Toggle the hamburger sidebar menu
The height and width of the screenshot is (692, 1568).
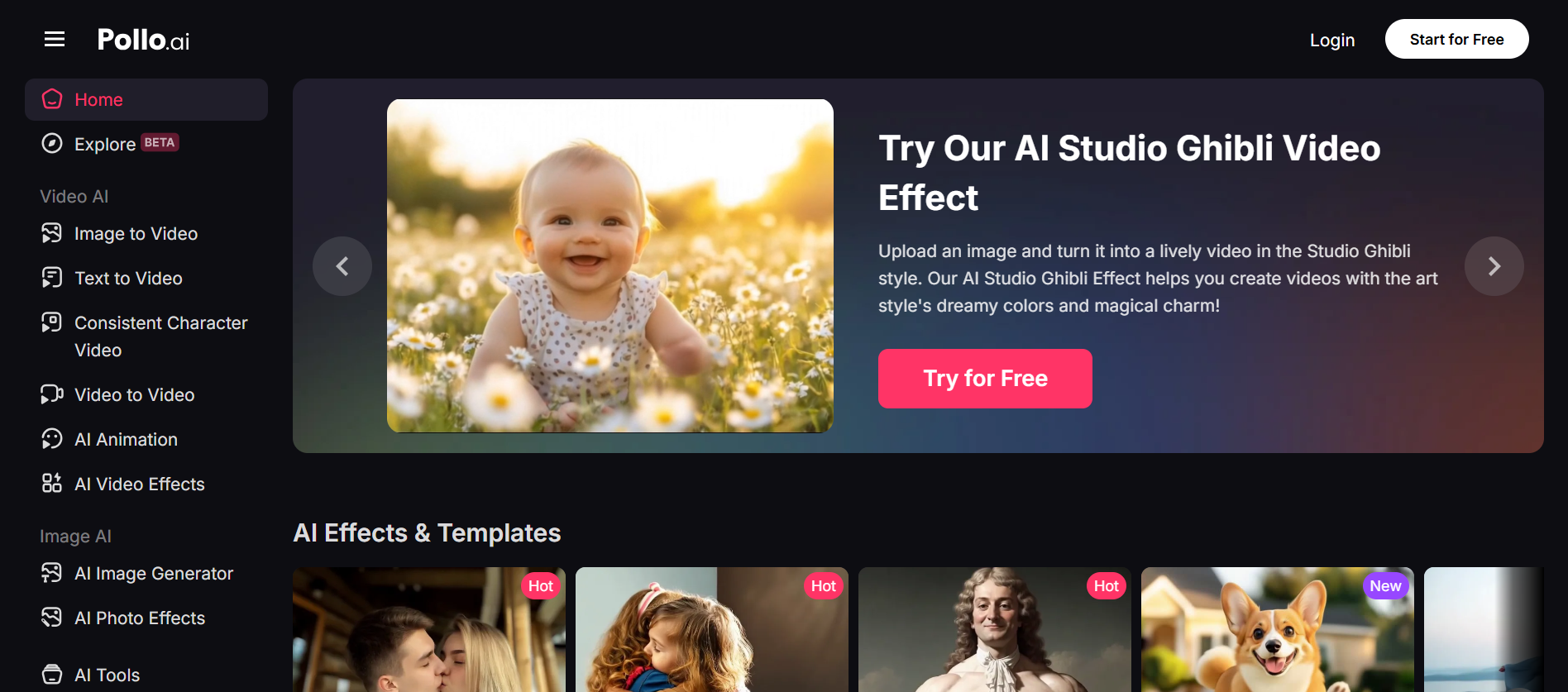55,39
